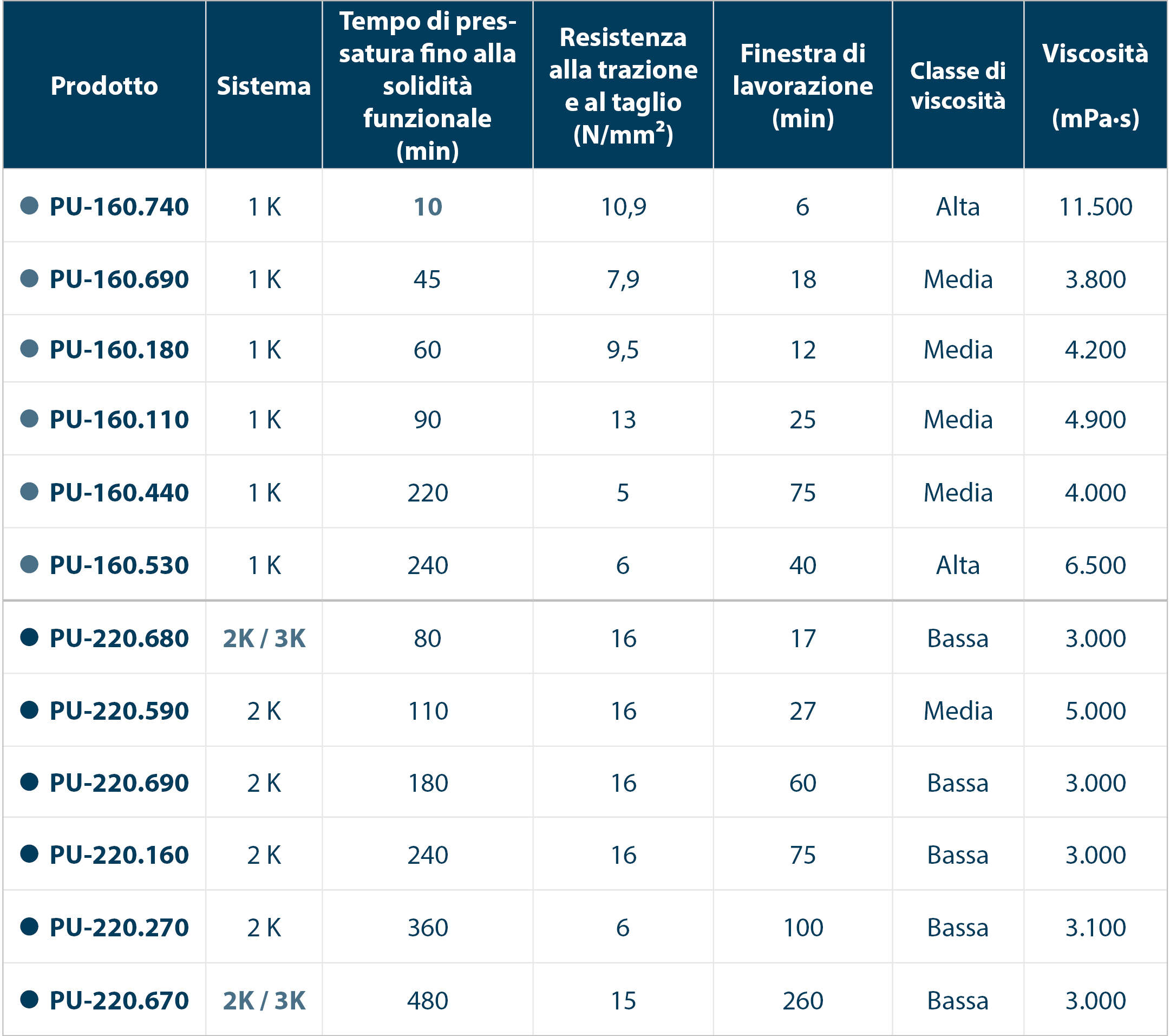
Task: Click viscosity value 6.500
Action: tap(1095, 565)
